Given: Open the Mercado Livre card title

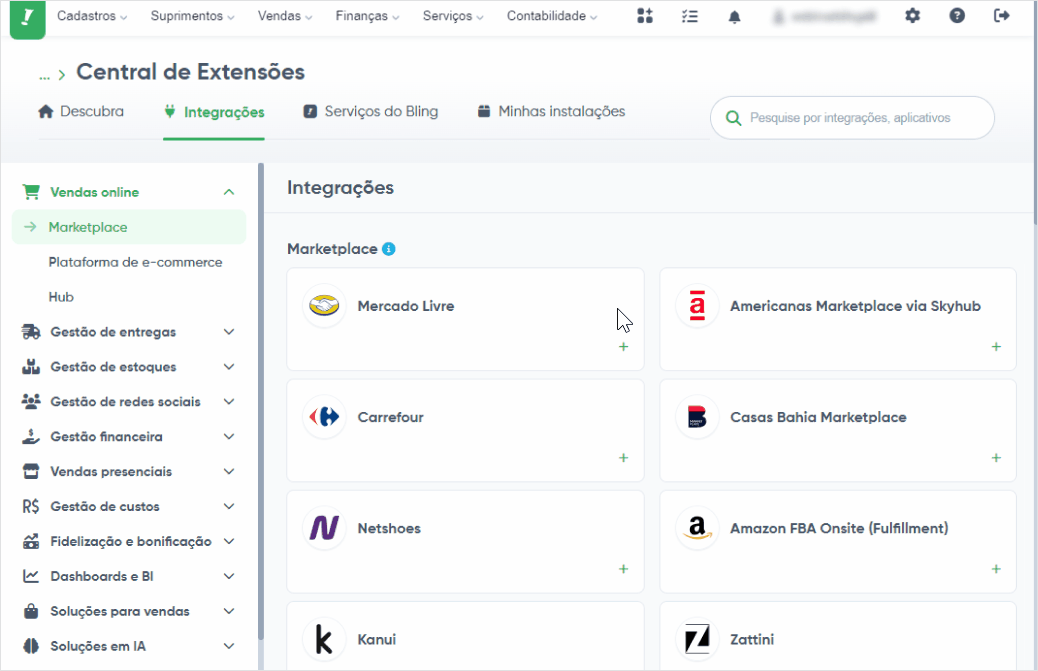Looking at the screenshot, I should (x=406, y=306).
